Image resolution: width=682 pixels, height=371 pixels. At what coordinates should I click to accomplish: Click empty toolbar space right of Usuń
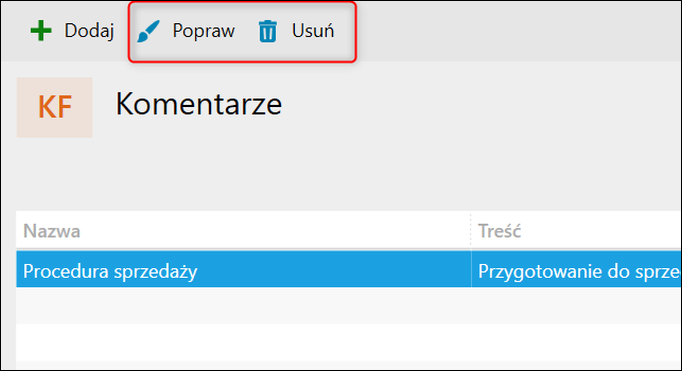pyautogui.click(x=518, y=31)
